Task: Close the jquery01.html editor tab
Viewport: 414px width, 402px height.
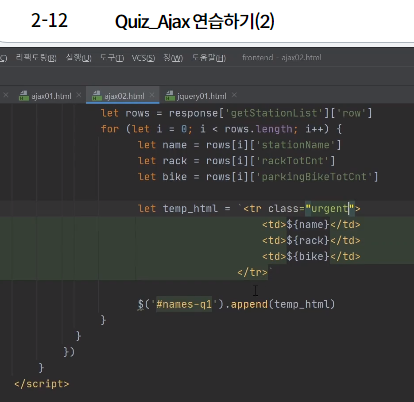Action: (x=234, y=95)
